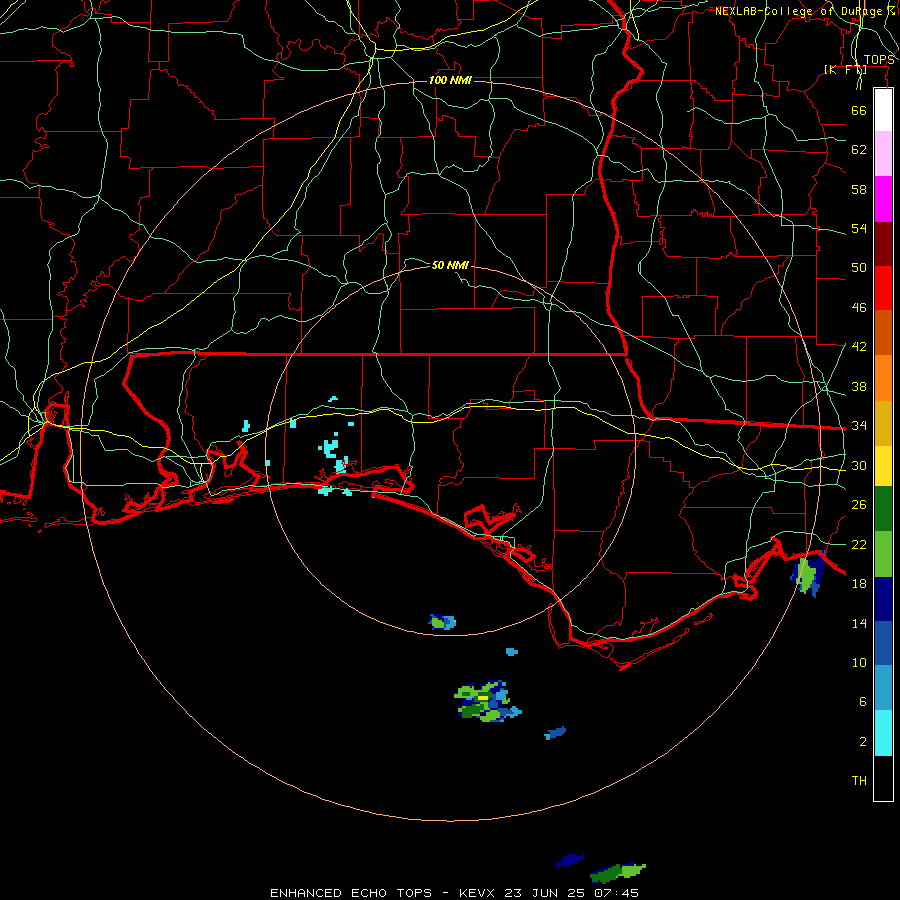Click the legend value 6
The image size is (900, 900).
tap(863, 701)
